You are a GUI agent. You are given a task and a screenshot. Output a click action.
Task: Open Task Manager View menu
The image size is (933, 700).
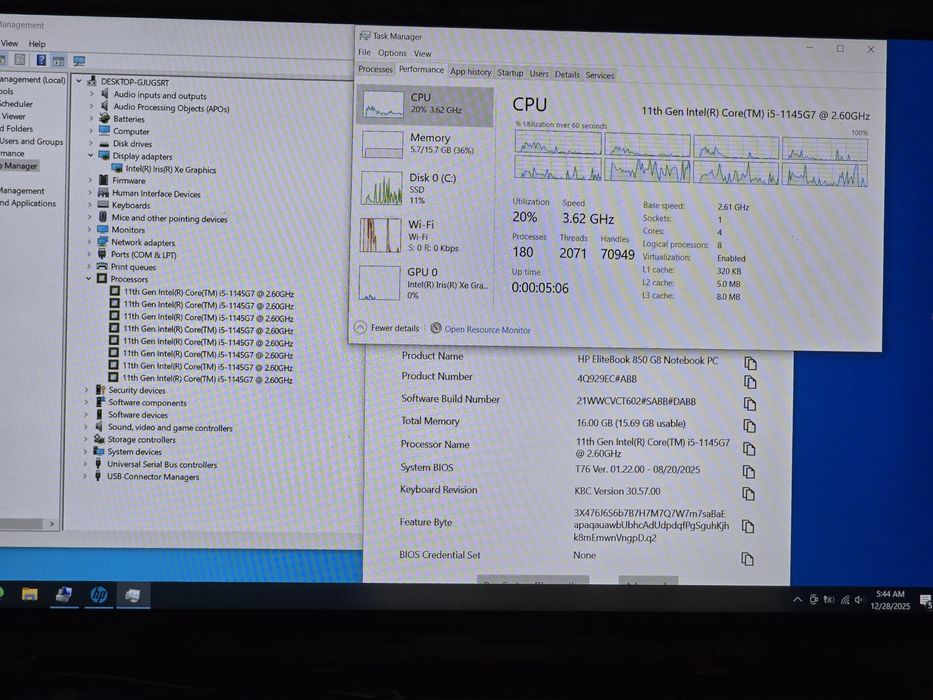click(x=422, y=54)
